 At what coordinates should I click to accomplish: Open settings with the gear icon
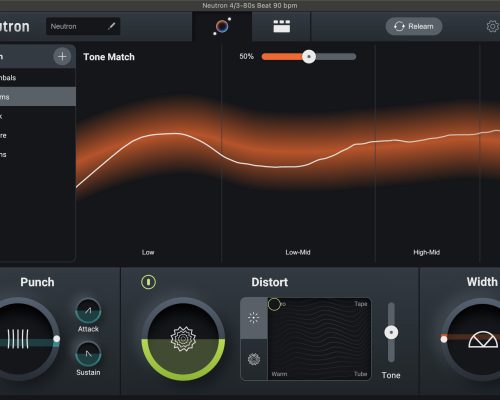point(493,26)
